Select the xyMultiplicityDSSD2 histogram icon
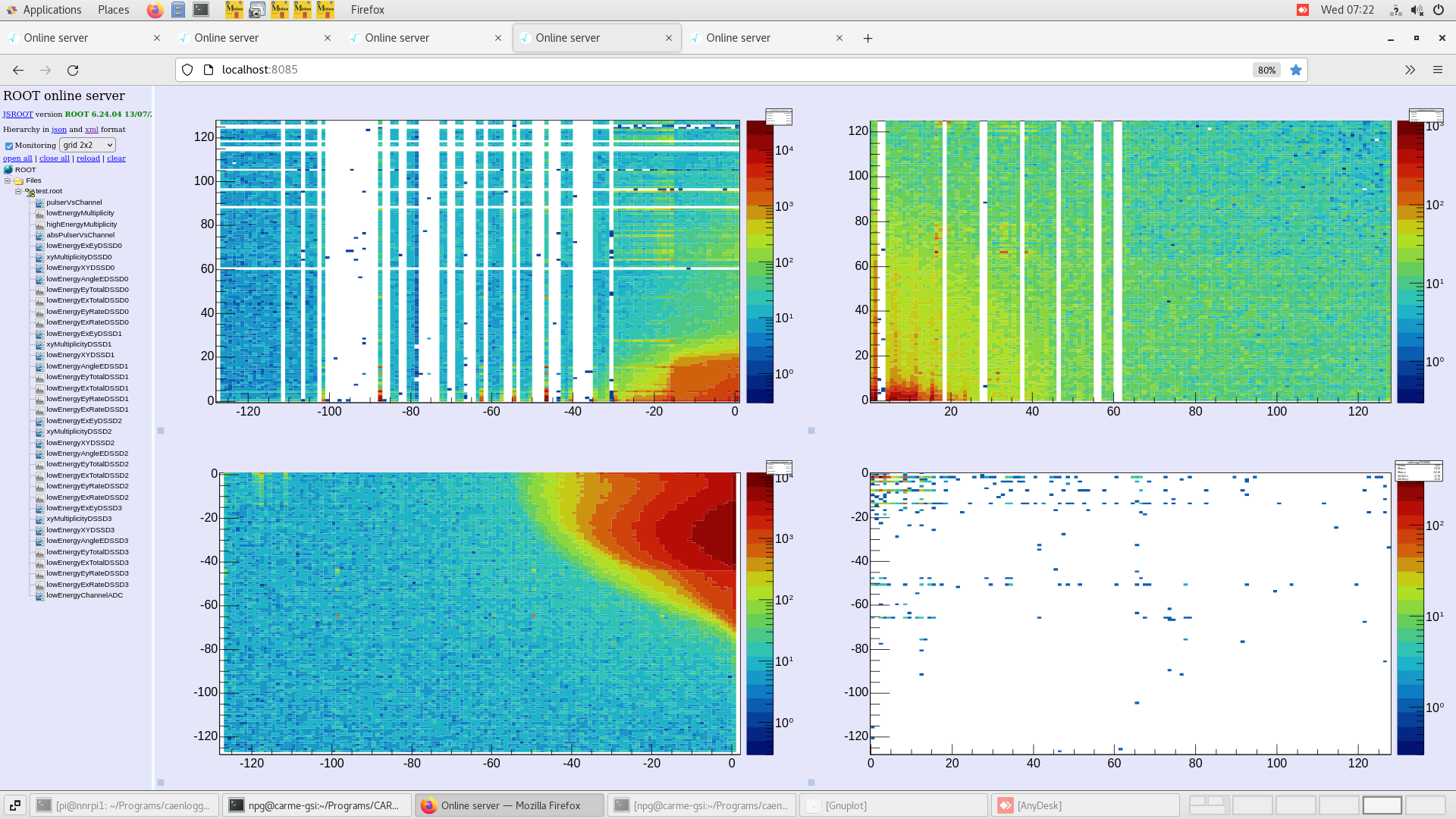This screenshot has height=819, width=1456. pos(39,431)
